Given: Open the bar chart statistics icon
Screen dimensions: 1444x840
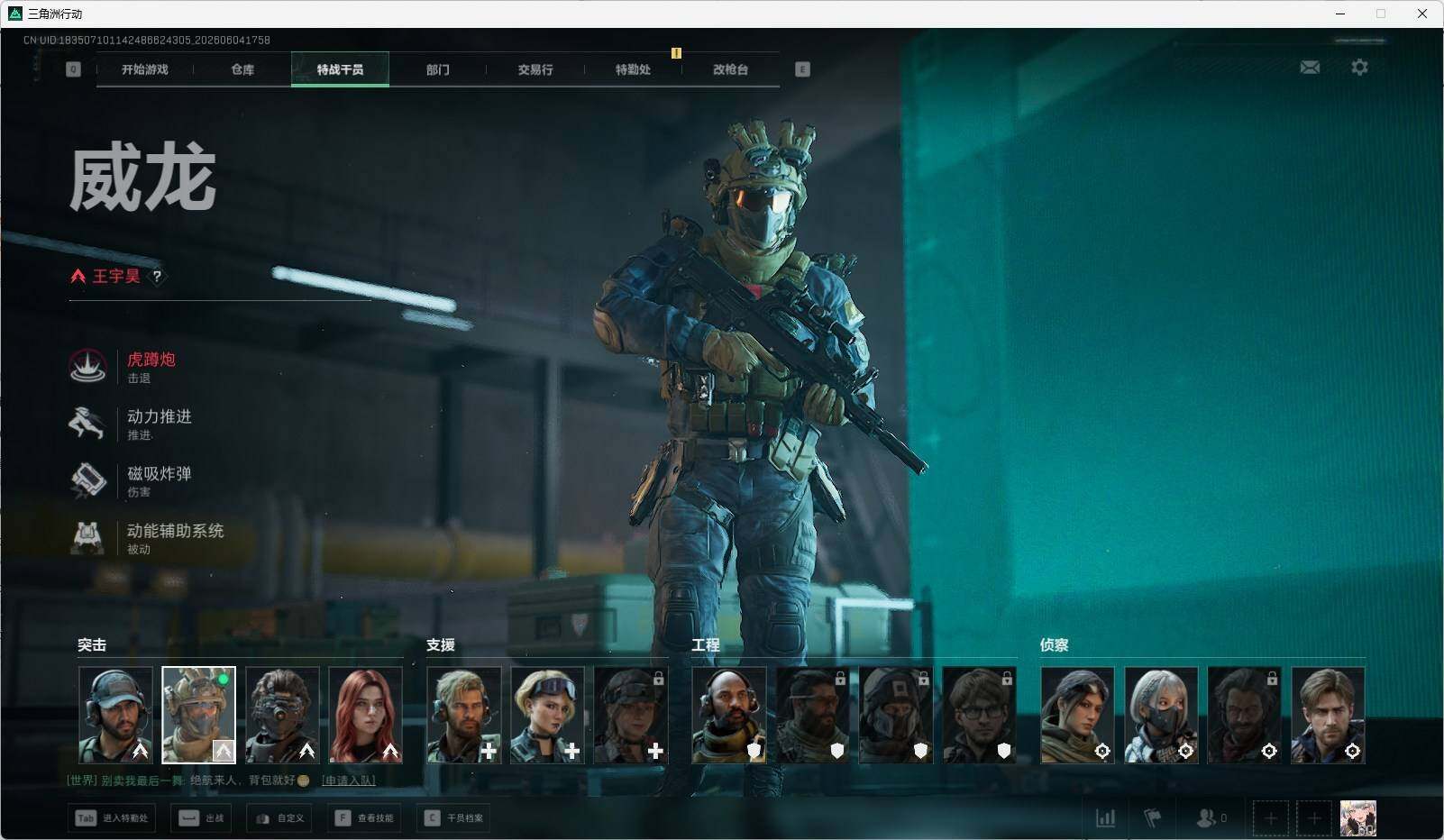Looking at the screenshot, I should pyautogui.click(x=1105, y=818).
